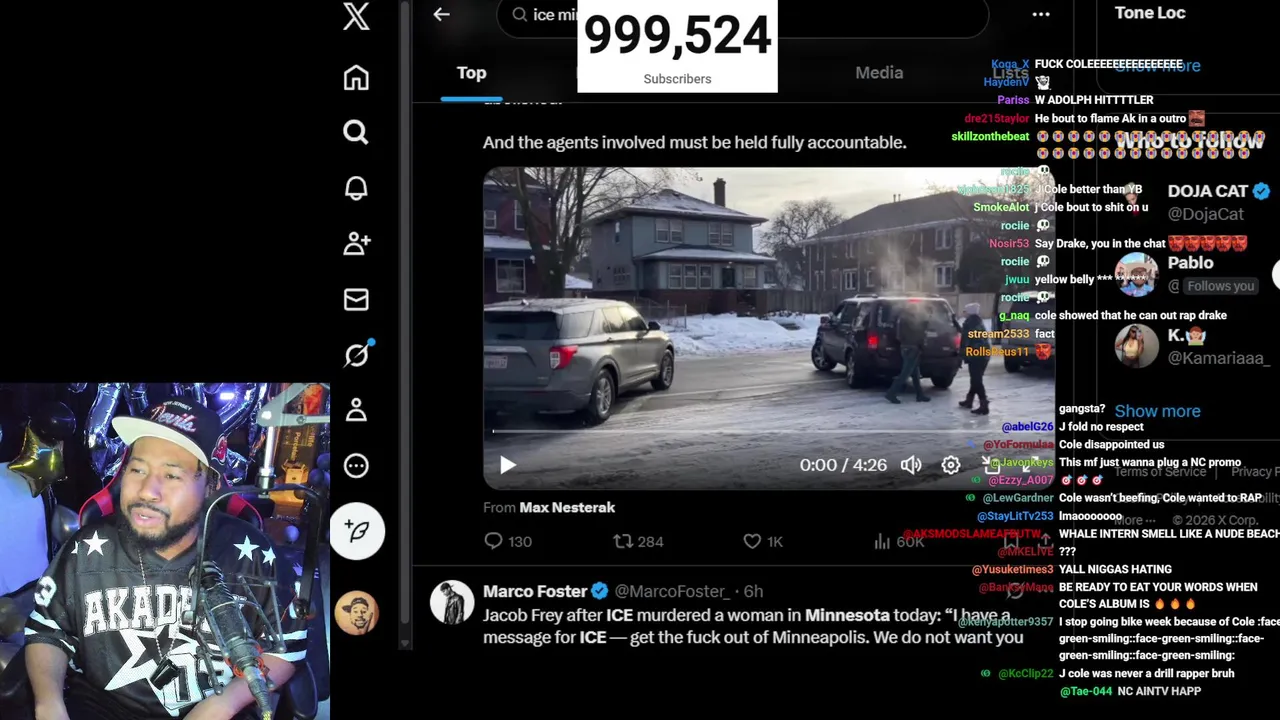1280x720 pixels.
Task: Click the magnifier inside the search box
Action: (520, 14)
